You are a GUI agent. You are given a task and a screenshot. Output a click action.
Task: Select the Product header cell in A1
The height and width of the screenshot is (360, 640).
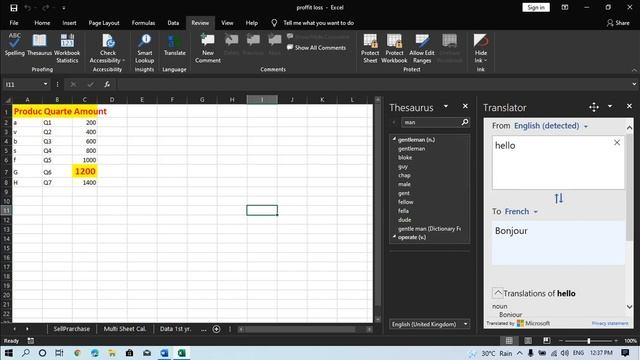tap(27, 111)
